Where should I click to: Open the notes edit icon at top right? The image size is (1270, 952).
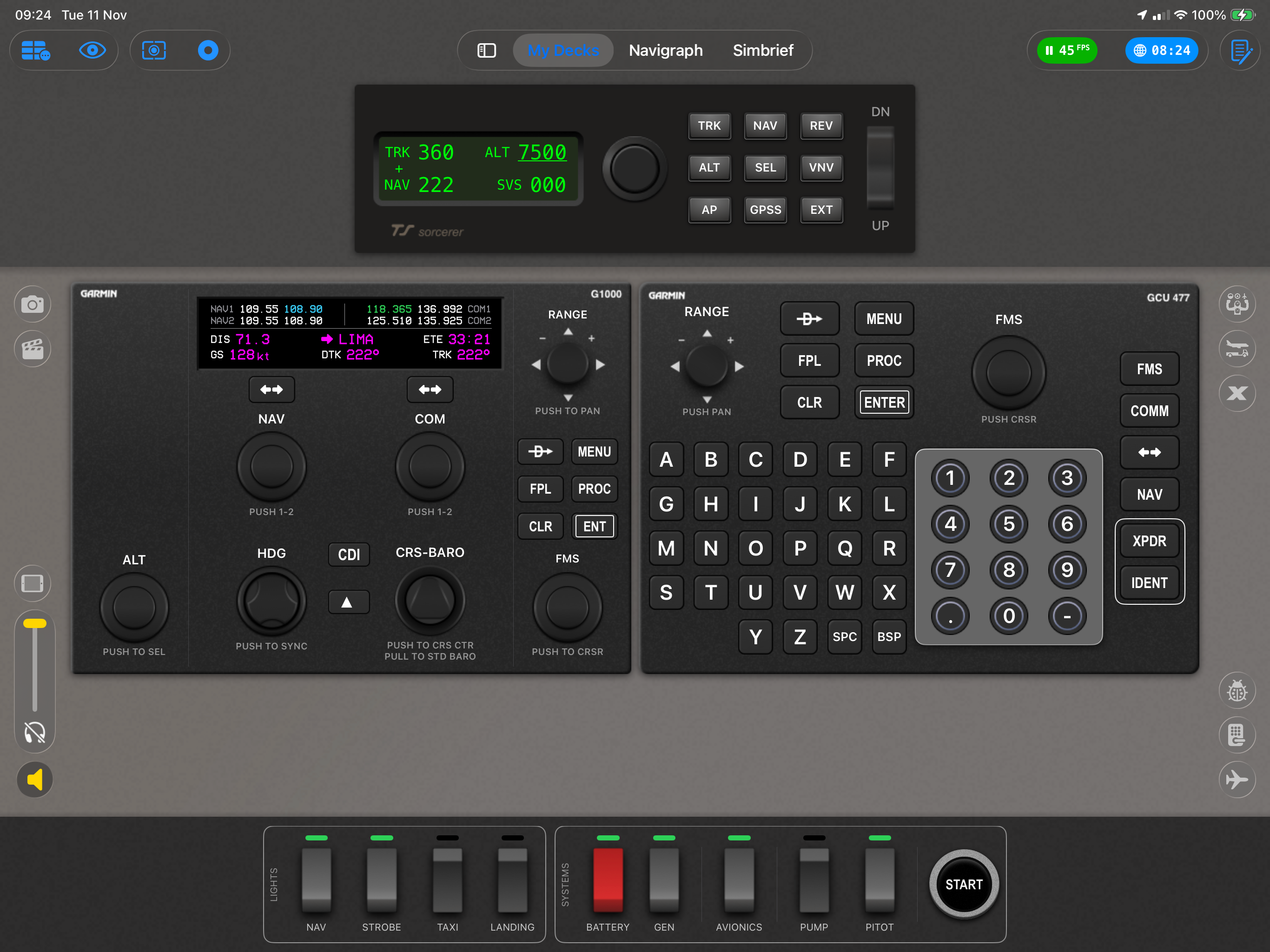click(1241, 51)
